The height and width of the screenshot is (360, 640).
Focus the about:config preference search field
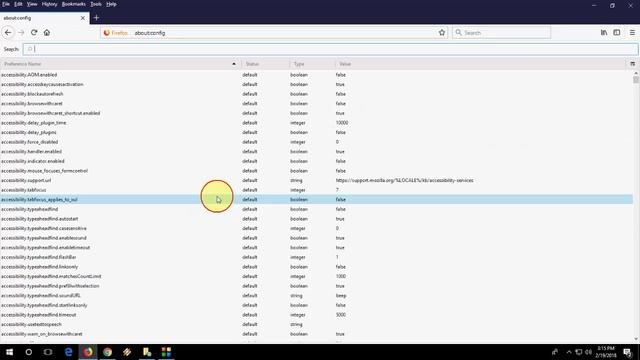coord(331,49)
